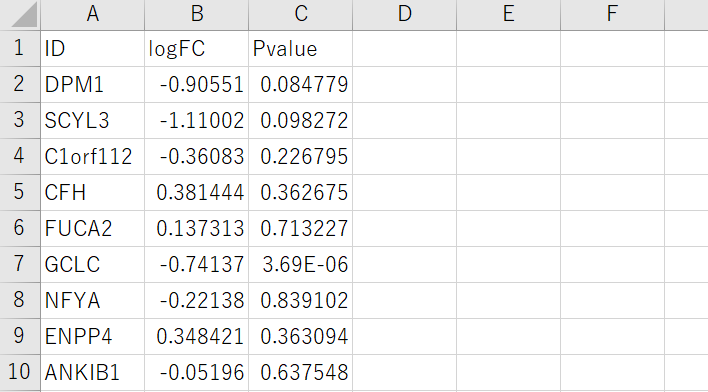
Task: Select row 6 header
Action: coord(20,229)
